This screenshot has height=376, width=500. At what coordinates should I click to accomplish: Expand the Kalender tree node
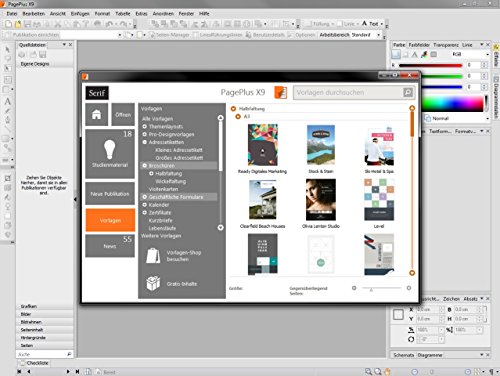[145, 205]
